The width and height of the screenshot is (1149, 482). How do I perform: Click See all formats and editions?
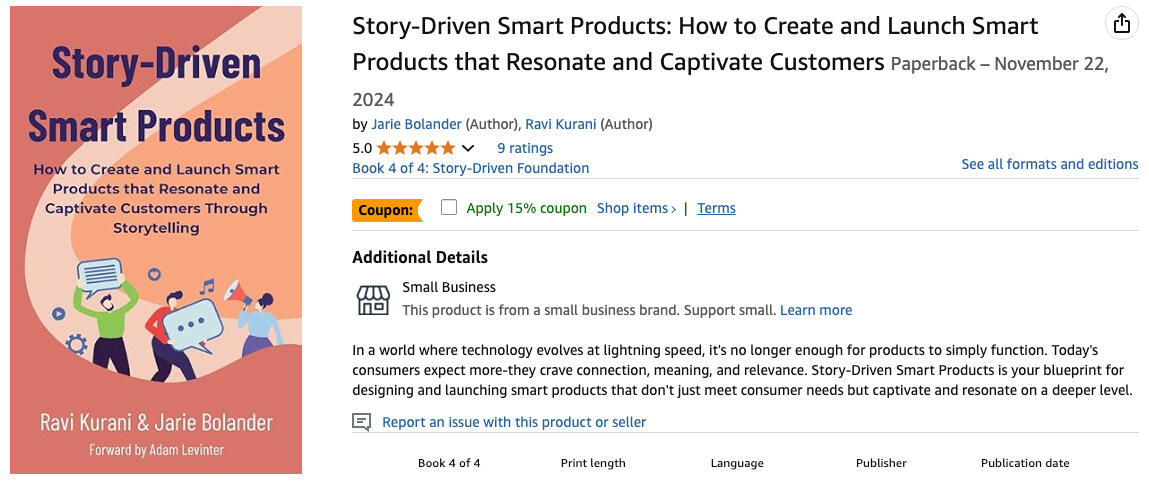(x=1049, y=164)
